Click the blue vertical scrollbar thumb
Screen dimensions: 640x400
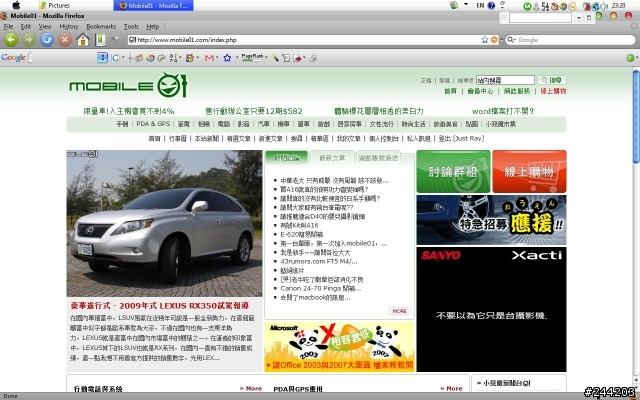point(636,117)
